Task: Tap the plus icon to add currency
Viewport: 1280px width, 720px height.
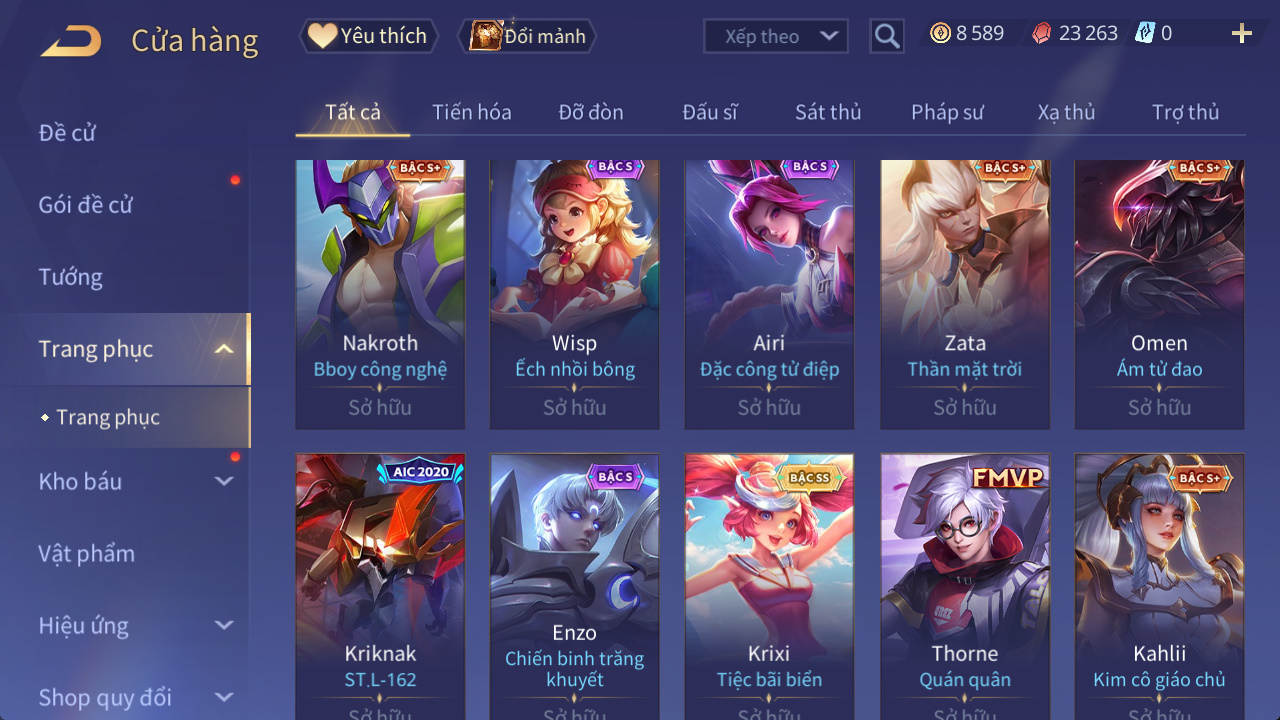Action: click(x=1242, y=34)
